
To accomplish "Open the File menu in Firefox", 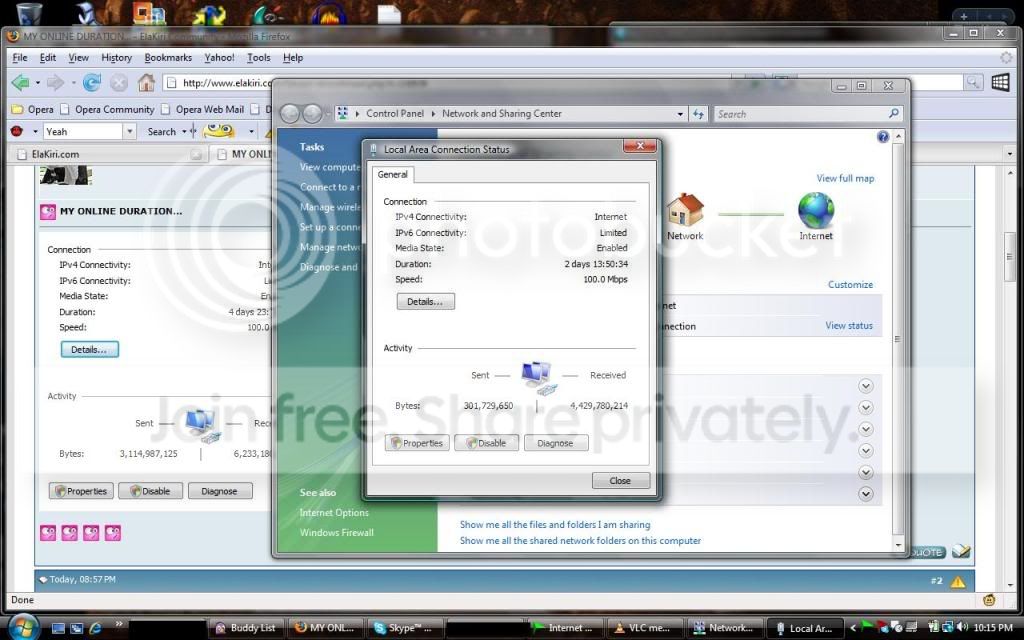I will coord(20,57).
